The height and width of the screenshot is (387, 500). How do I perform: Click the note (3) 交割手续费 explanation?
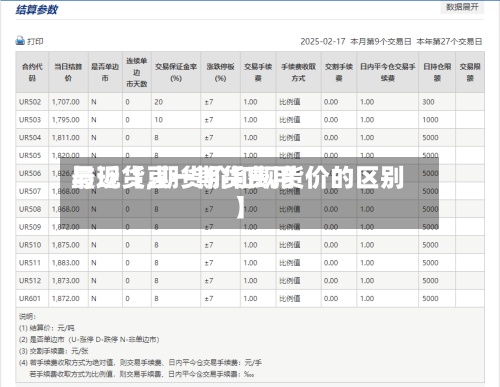coord(54,351)
